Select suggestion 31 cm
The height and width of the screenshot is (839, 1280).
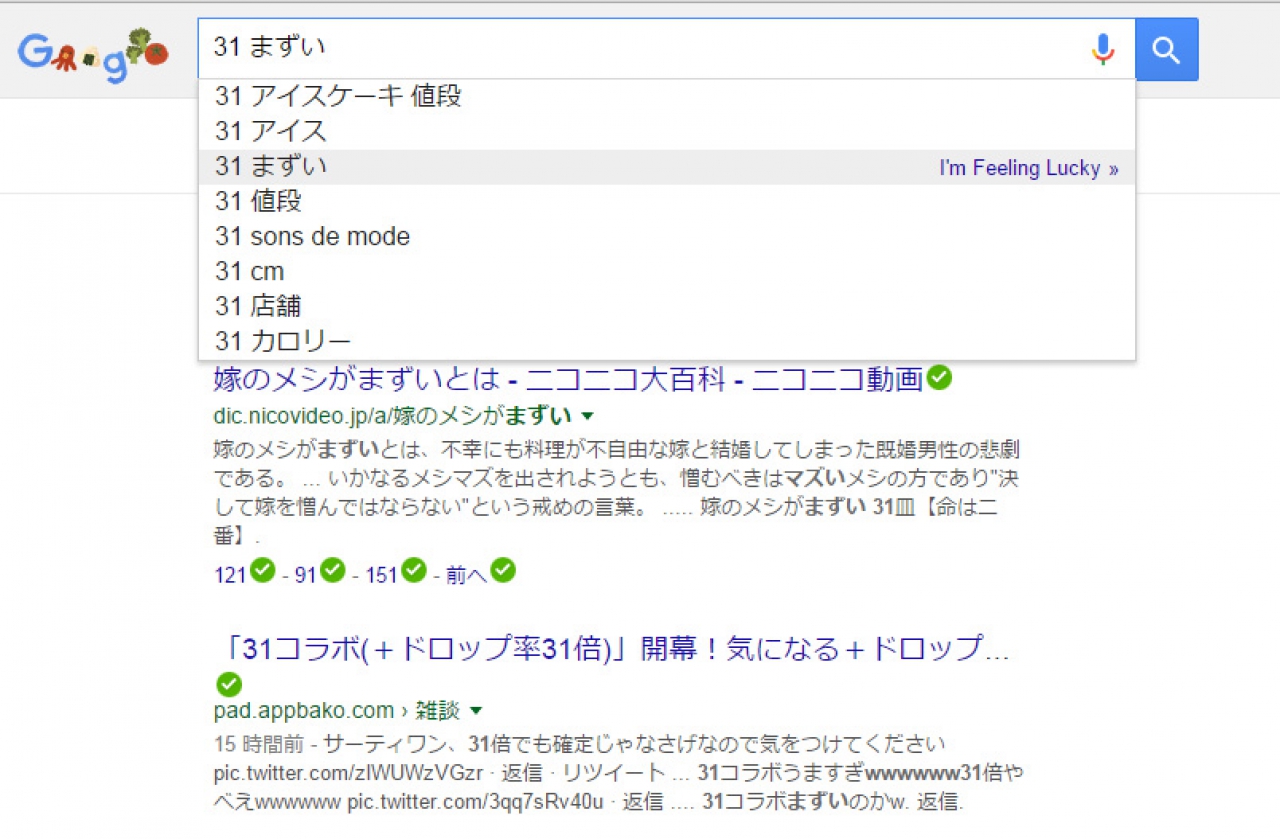click(x=667, y=272)
